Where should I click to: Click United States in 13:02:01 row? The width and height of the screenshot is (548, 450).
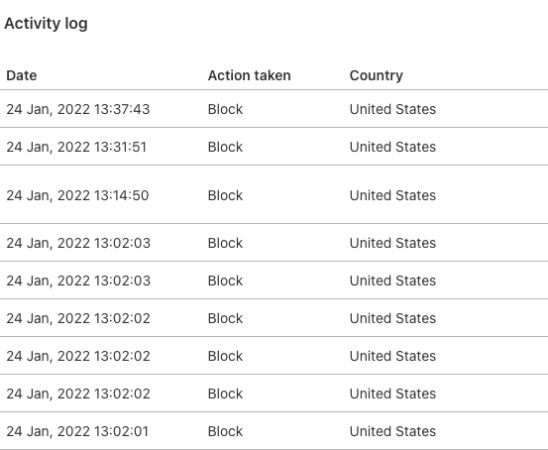[x=392, y=431]
